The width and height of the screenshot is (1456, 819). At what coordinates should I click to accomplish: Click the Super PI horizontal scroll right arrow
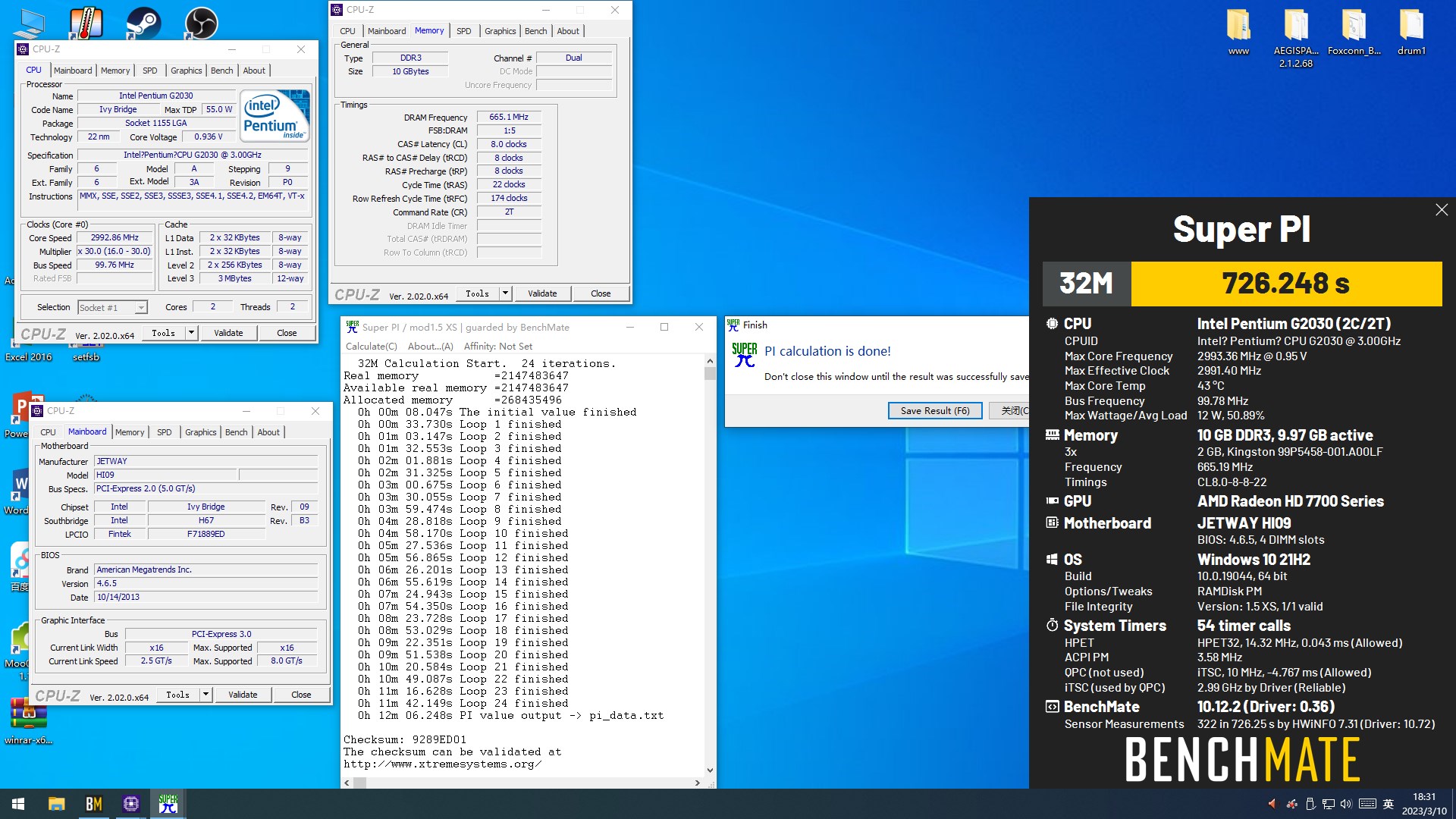click(698, 783)
